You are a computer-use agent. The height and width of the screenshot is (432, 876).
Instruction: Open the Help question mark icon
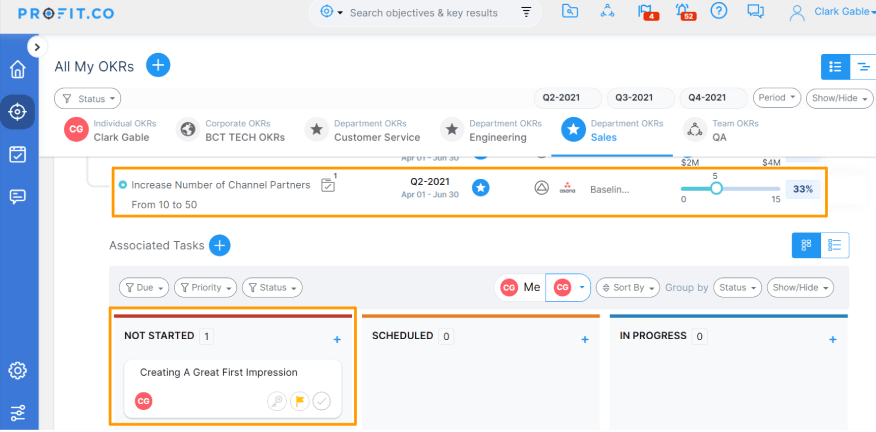point(718,11)
